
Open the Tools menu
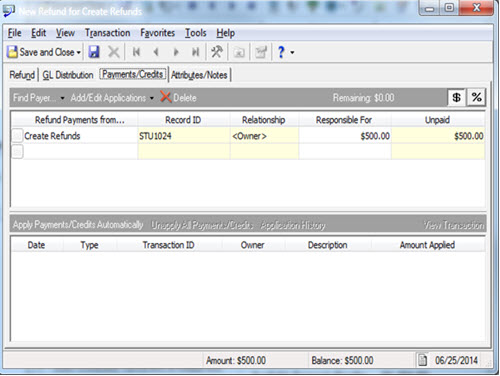pos(196,33)
